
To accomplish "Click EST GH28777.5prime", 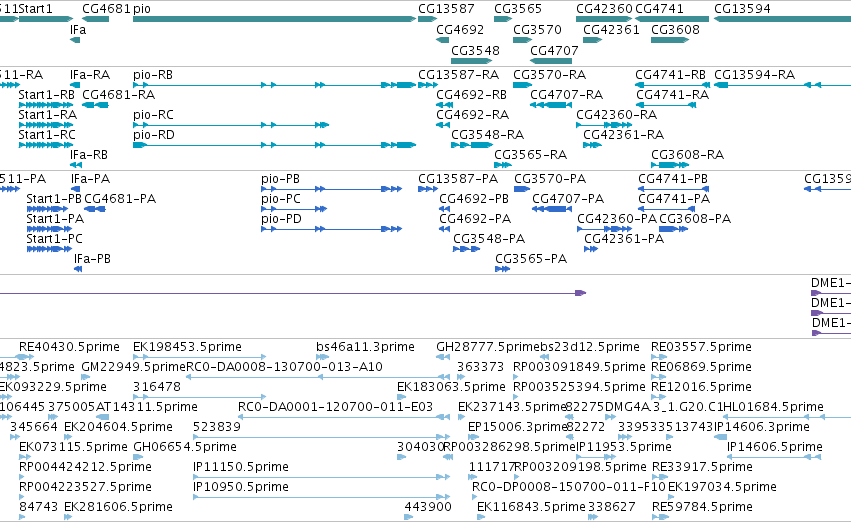I will 488,347.
